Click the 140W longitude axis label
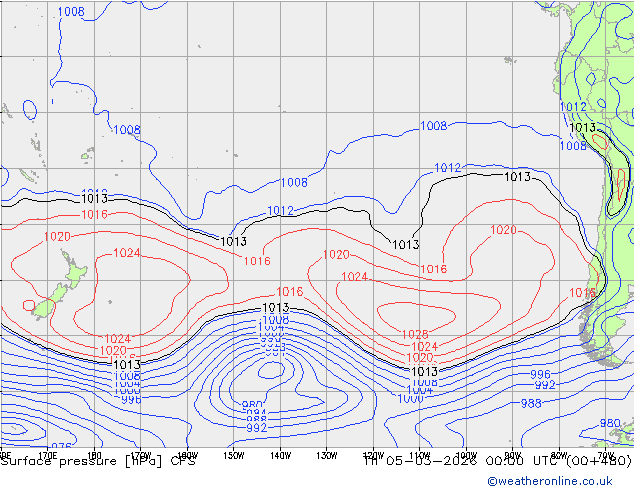The width and height of the screenshot is (634, 490). coord(280,456)
